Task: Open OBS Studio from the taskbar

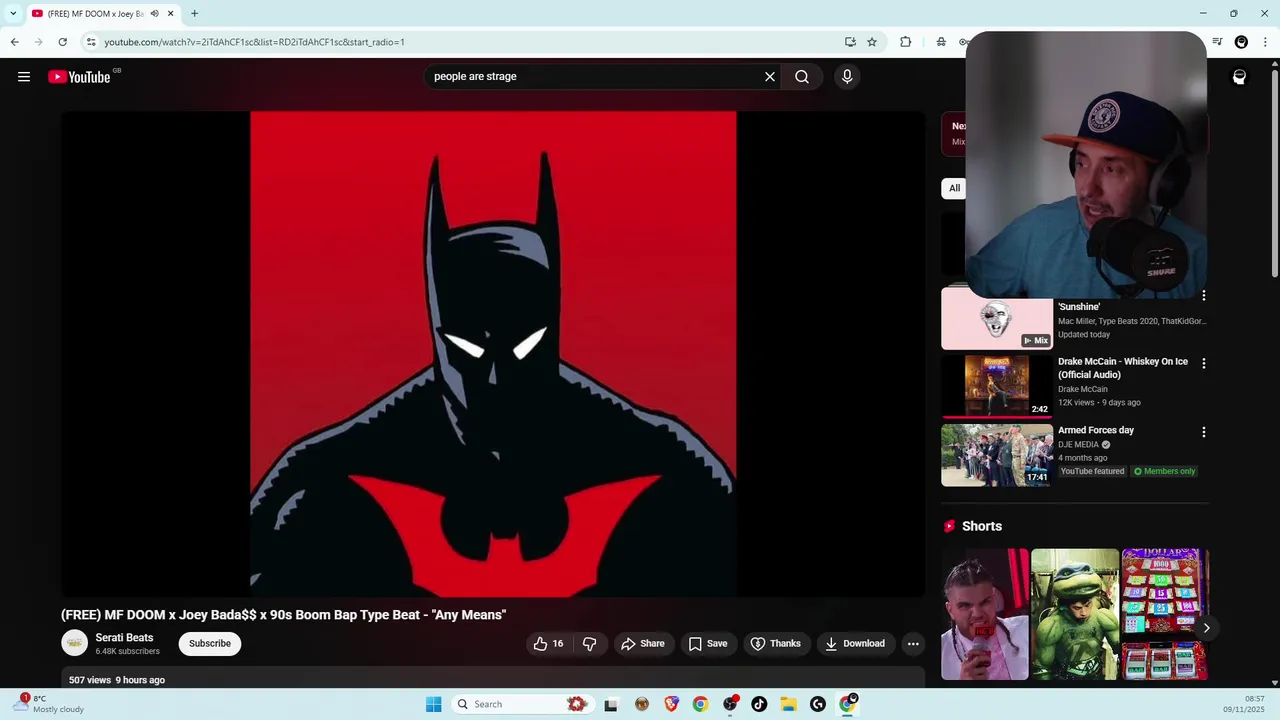Action: tap(730, 704)
